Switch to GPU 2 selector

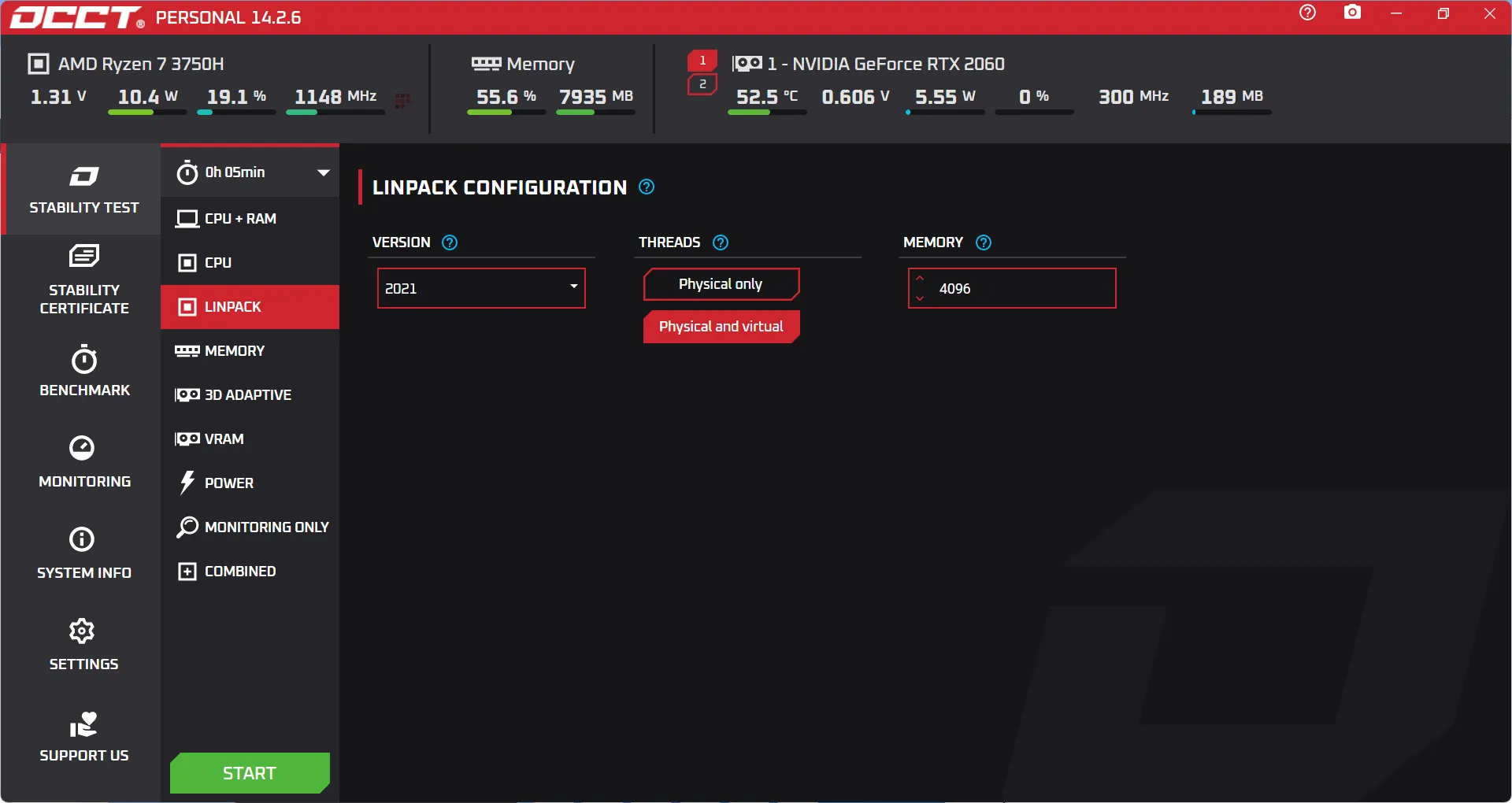click(x=702, y=84)
